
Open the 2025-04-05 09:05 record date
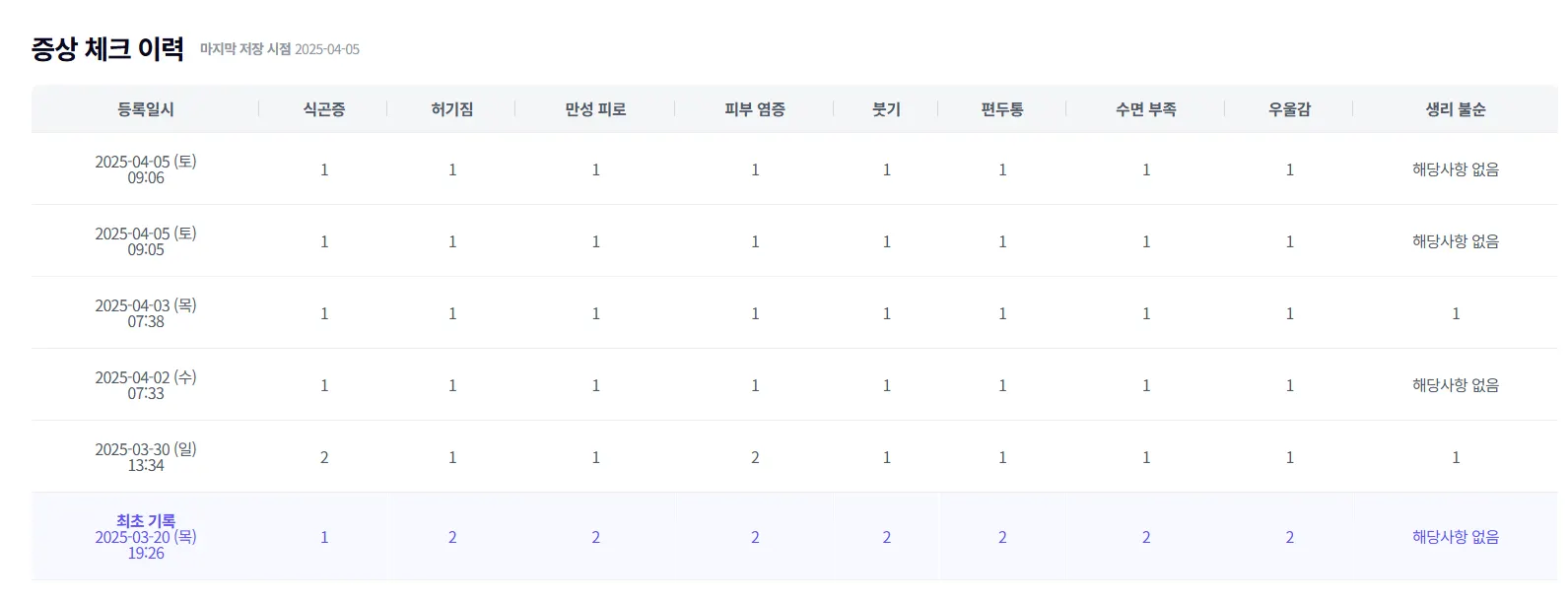click(146, 241)
